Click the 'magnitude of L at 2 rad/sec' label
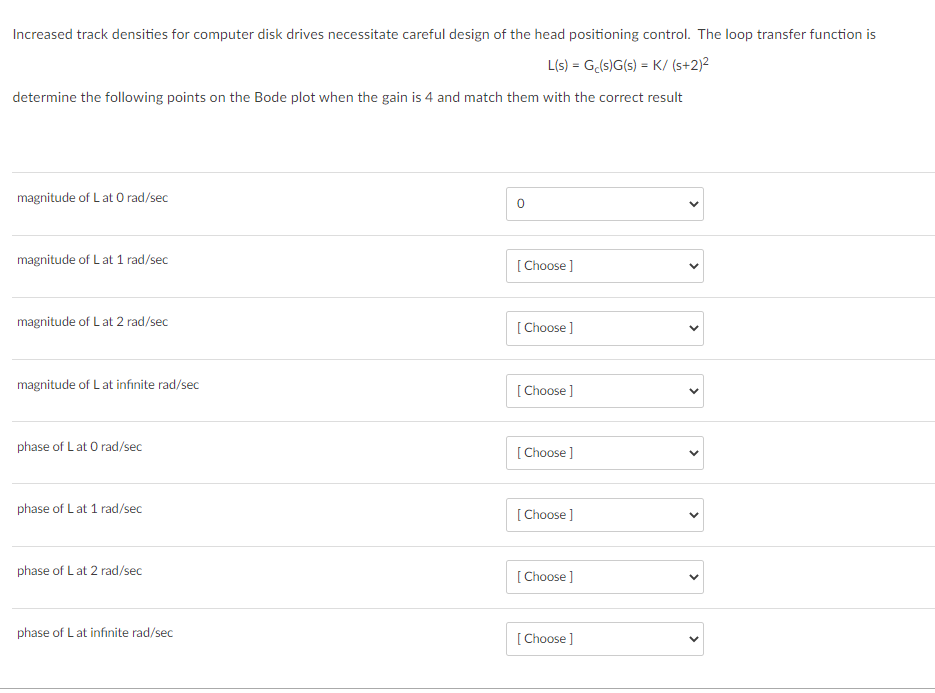The height and width of the screenshot is (693, 935). 92,322
